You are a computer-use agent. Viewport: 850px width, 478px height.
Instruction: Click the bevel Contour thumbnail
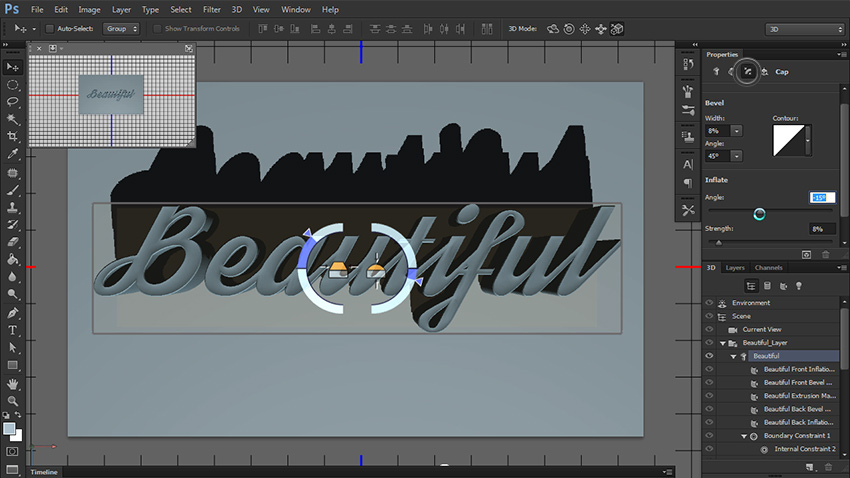pos(788,140)
